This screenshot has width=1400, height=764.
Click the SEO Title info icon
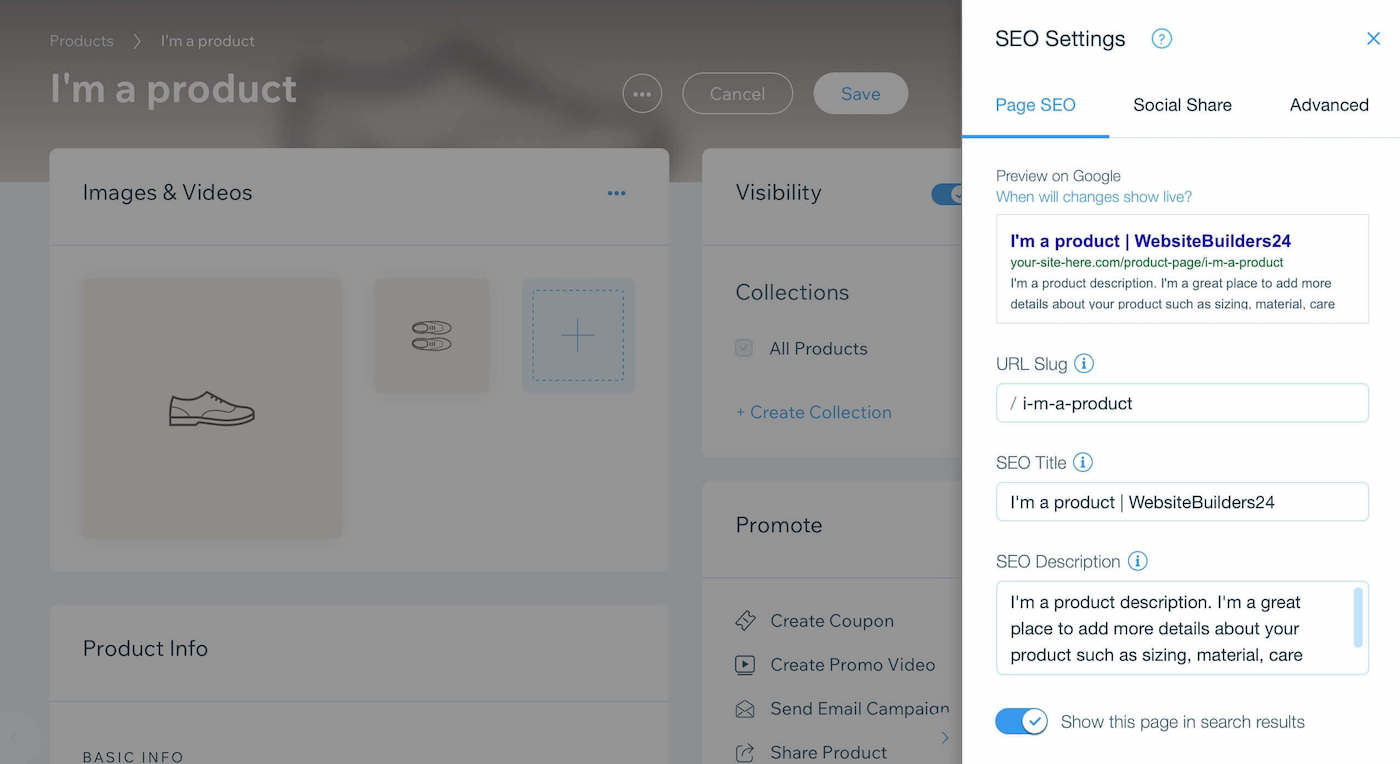1083,463
